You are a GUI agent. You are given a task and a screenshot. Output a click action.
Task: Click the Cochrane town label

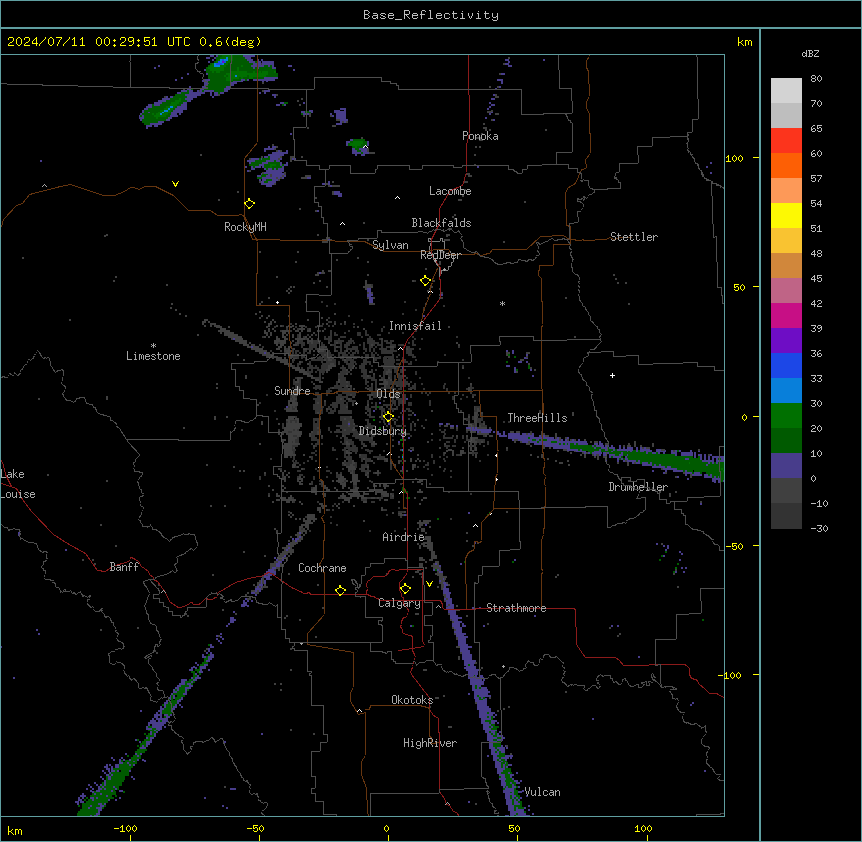[322, 568]
